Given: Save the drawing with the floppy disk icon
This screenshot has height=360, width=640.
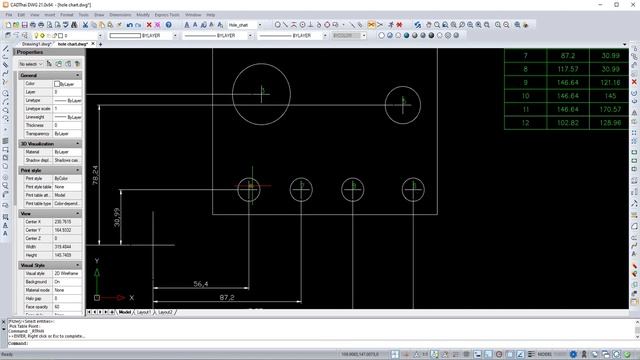Looking at the screenshot, I should 24,25.
